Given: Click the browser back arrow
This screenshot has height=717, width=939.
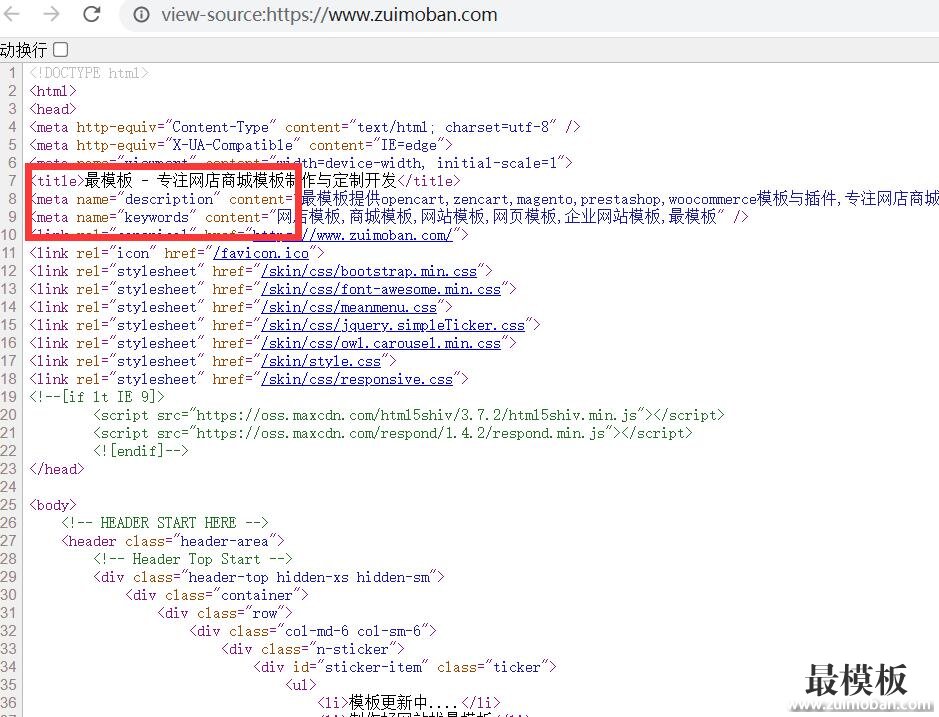Looking at the screenshot, I should pyautogui.click(x=11, y=14).
